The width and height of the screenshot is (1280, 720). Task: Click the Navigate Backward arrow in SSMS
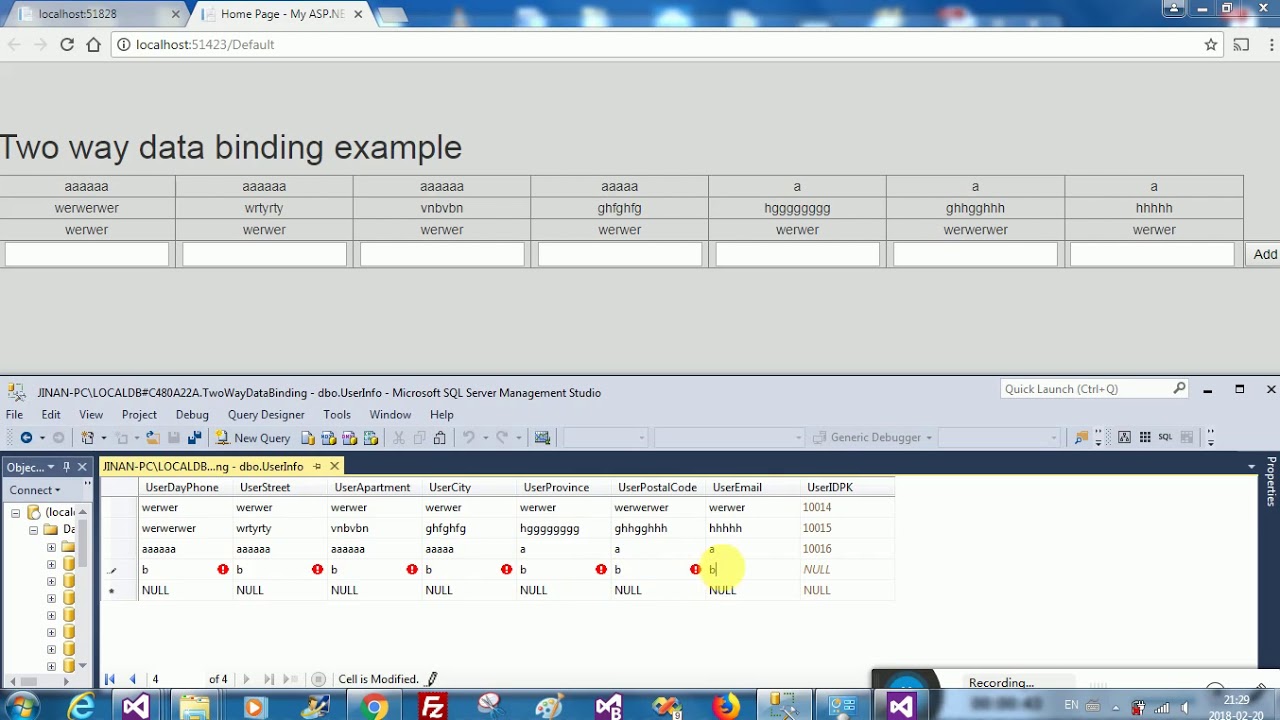click(x=26, y=438)
